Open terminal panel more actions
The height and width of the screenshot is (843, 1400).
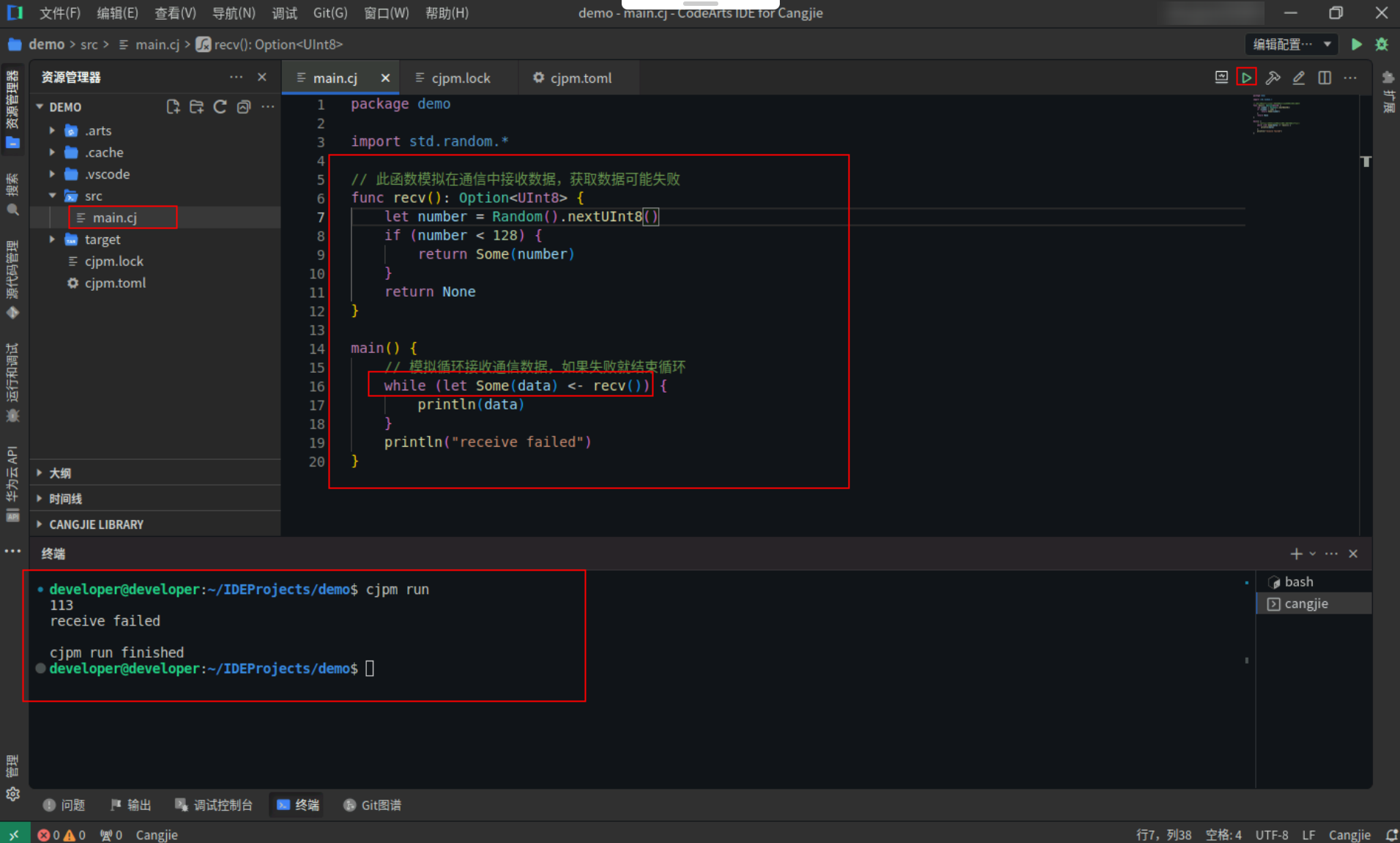coord(1331,554)
